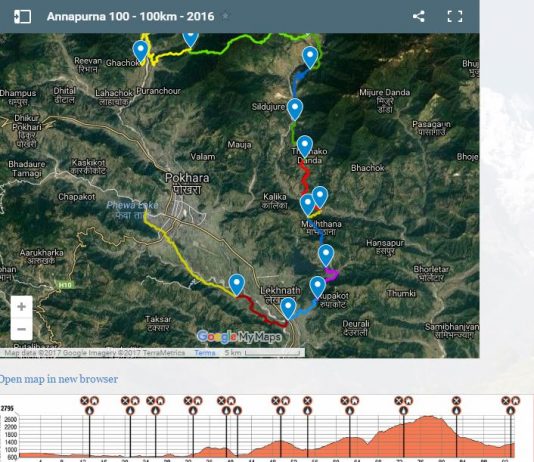Star the Annapurna 100 map title
The image size is (534, 462).
click(225, 16)
